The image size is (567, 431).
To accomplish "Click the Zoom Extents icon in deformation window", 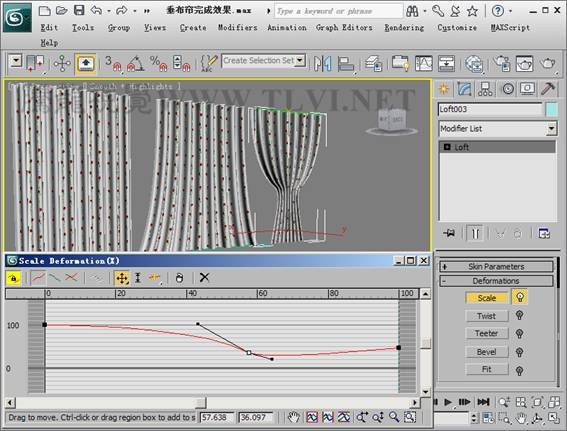I will coord(311,418).
